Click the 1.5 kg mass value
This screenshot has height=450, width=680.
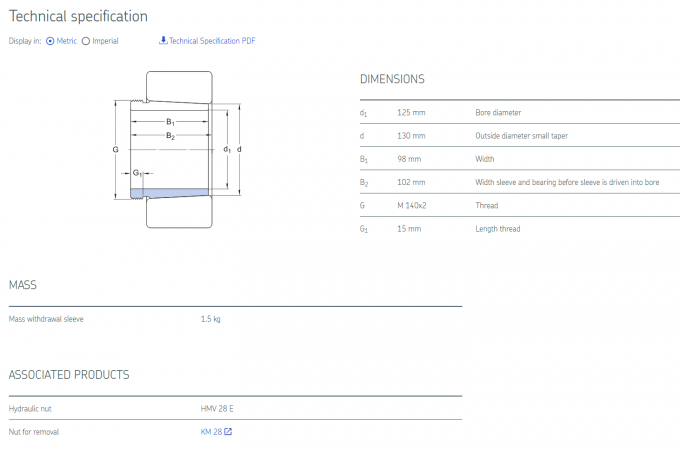point(210,319)
